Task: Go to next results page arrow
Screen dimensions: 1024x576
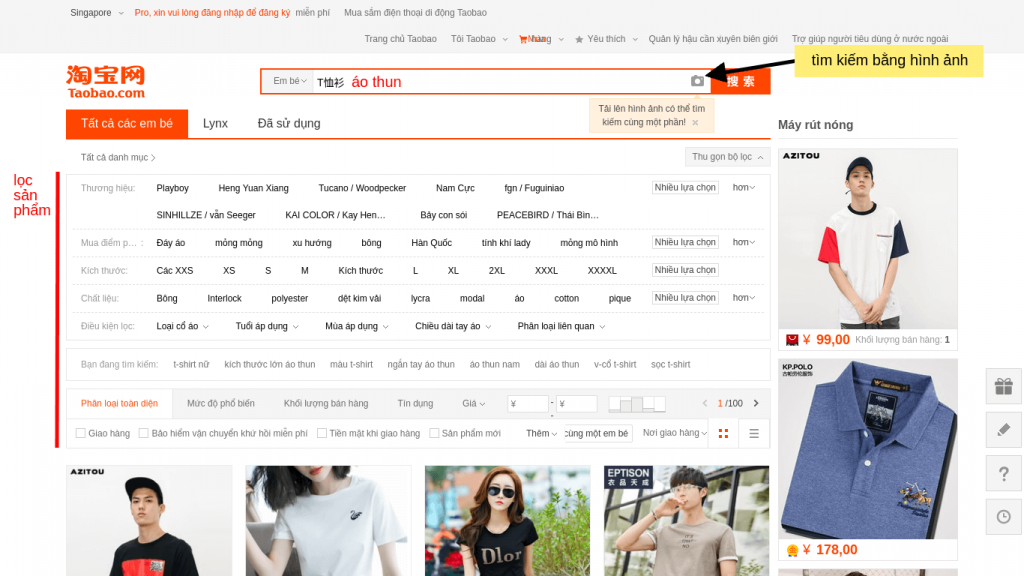Action: (756, 403)
